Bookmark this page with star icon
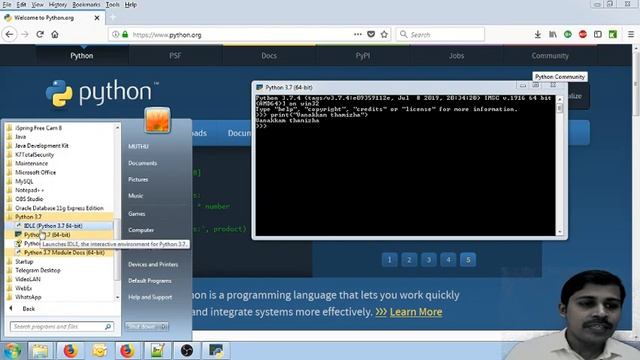 (x=384, y=34)
